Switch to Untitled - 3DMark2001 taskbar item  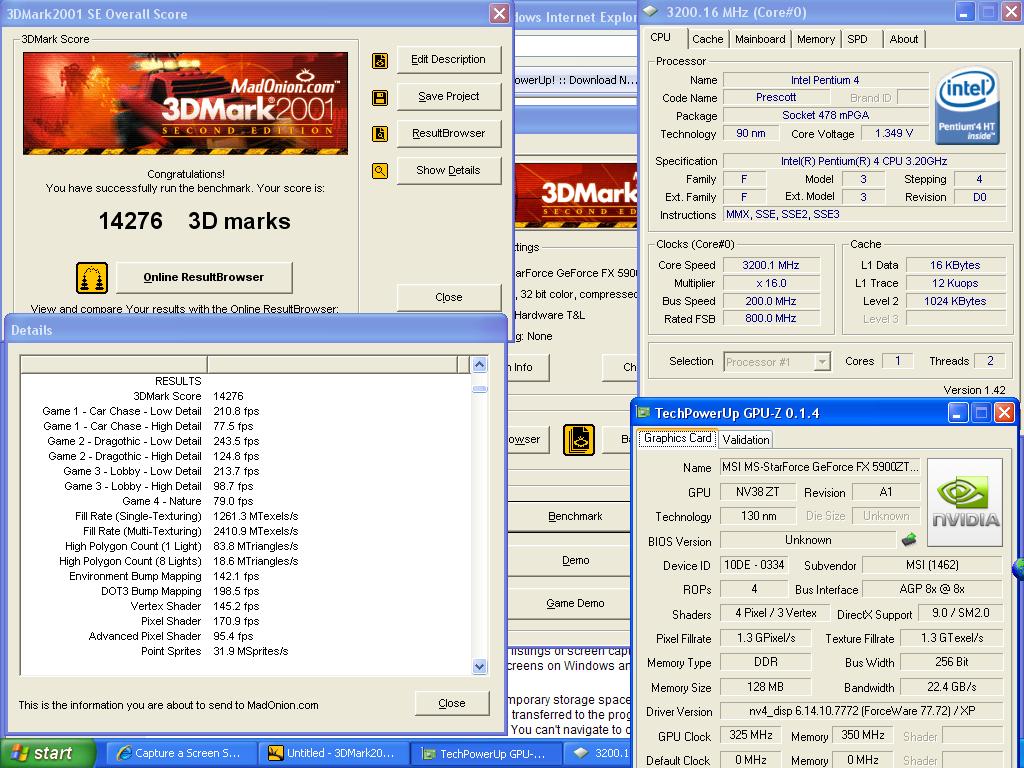pos(333,753)
